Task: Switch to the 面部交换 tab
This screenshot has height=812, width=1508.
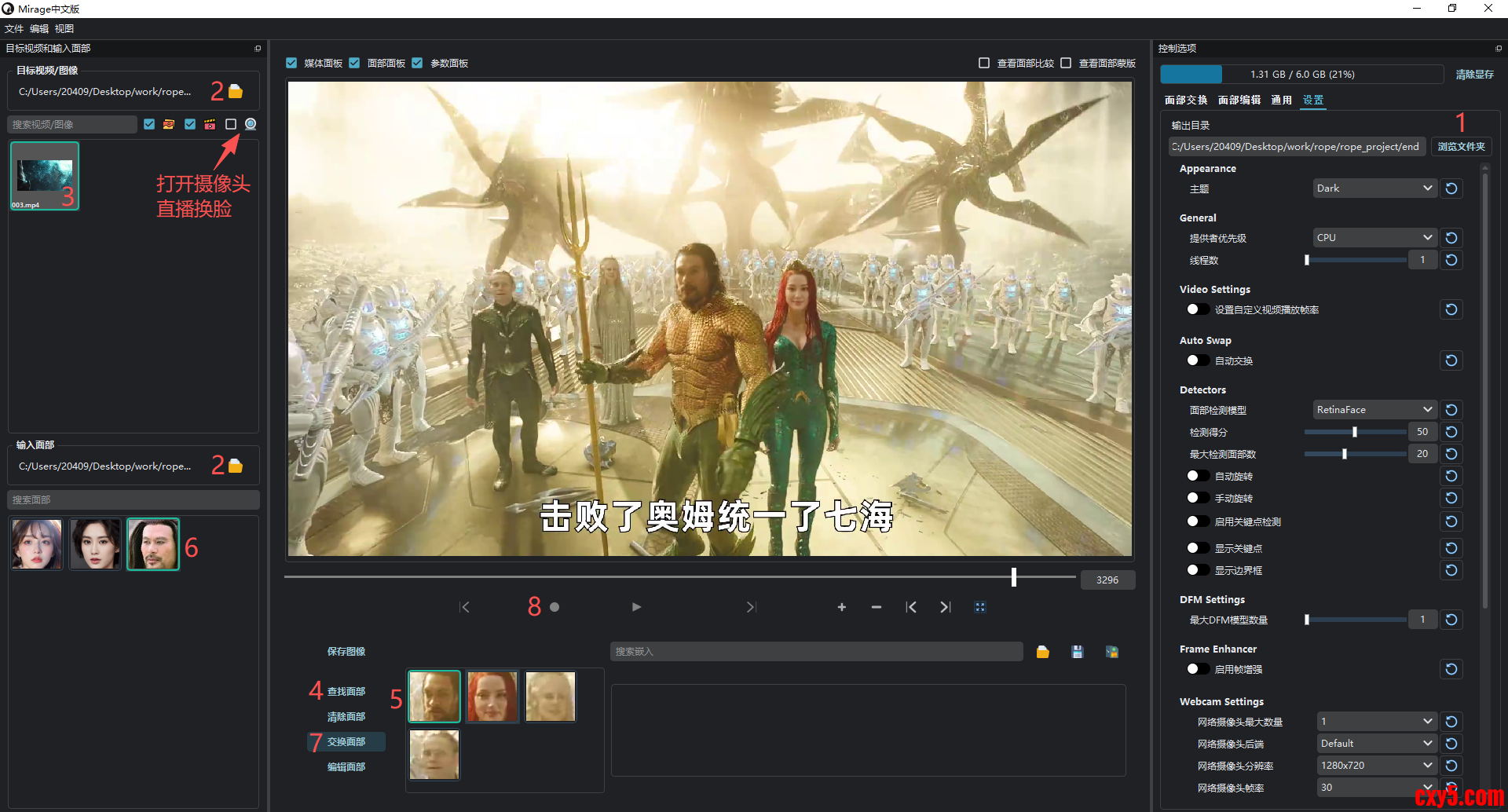Action: click(x=1185, y=100)
